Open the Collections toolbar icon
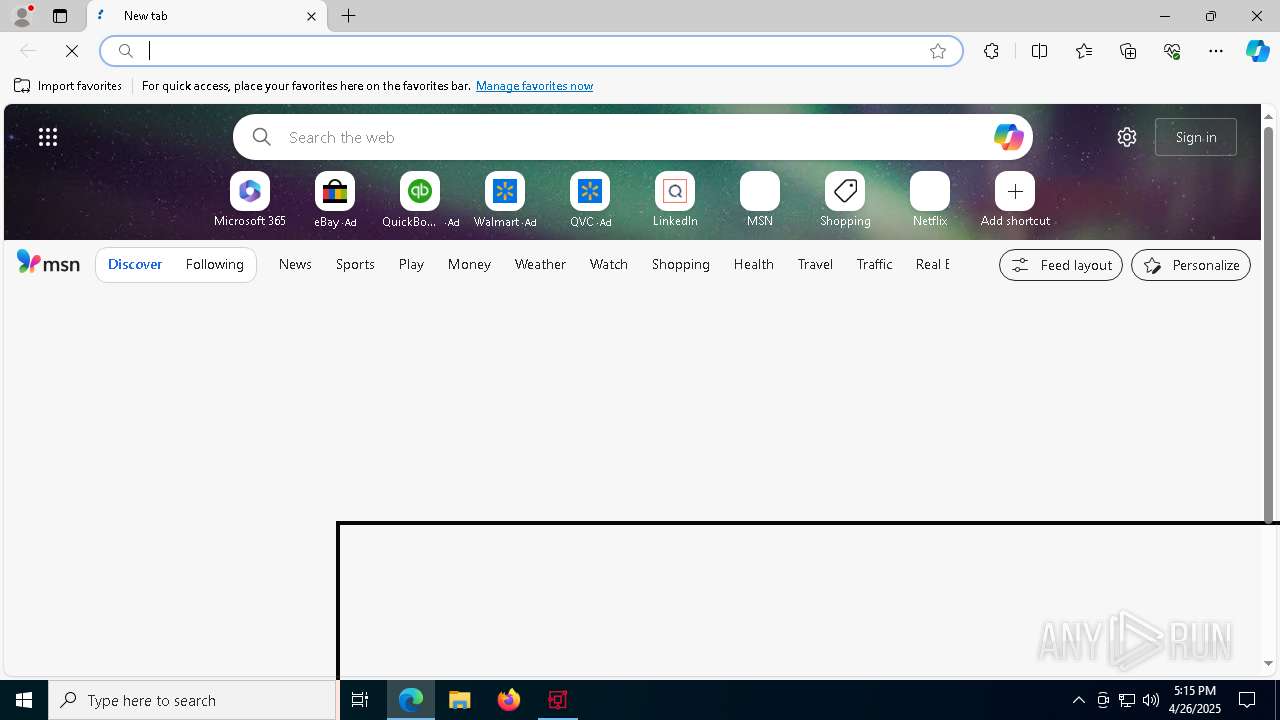 1128,51
